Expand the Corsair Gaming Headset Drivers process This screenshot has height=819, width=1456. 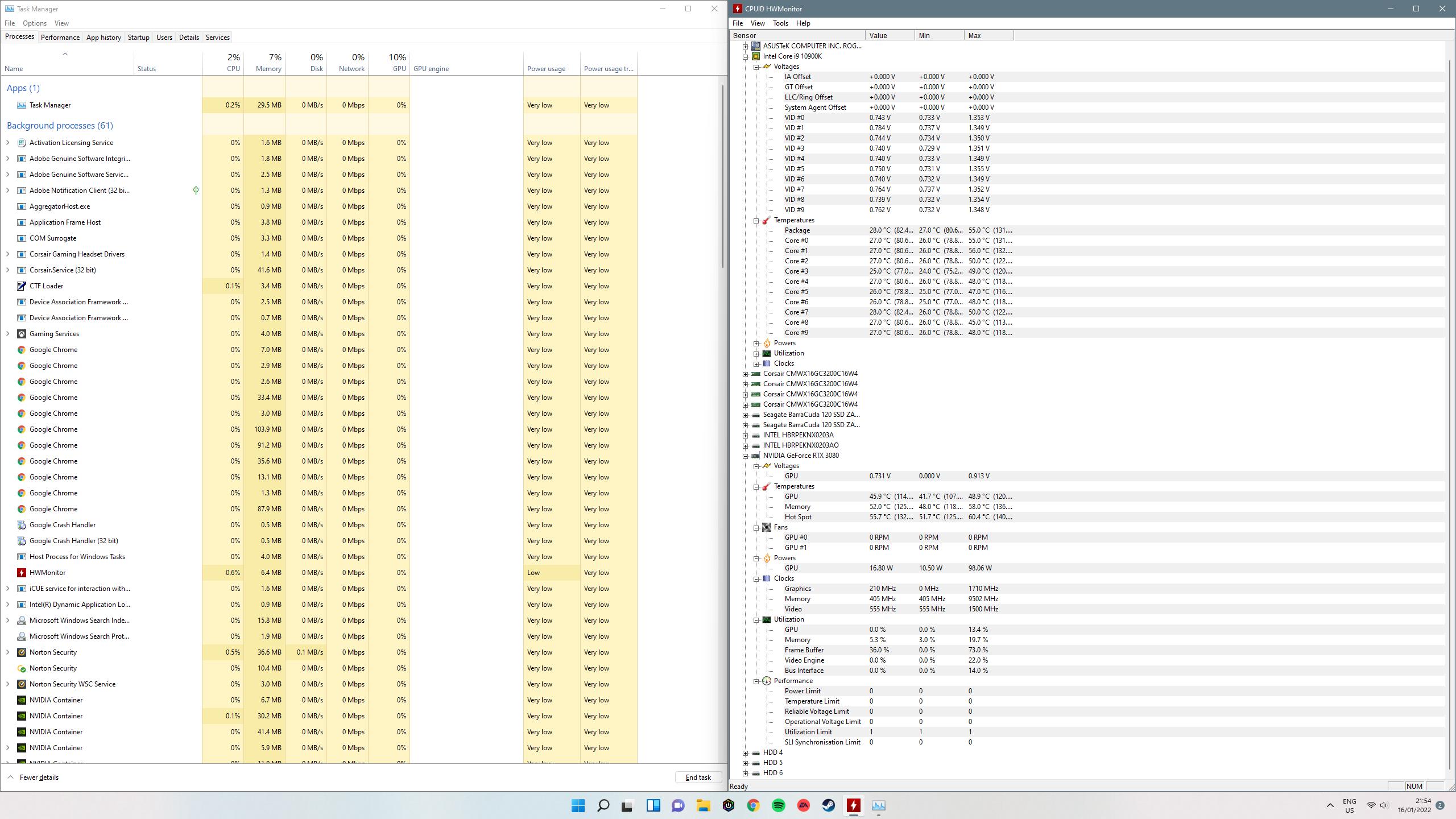click(8, 254)
